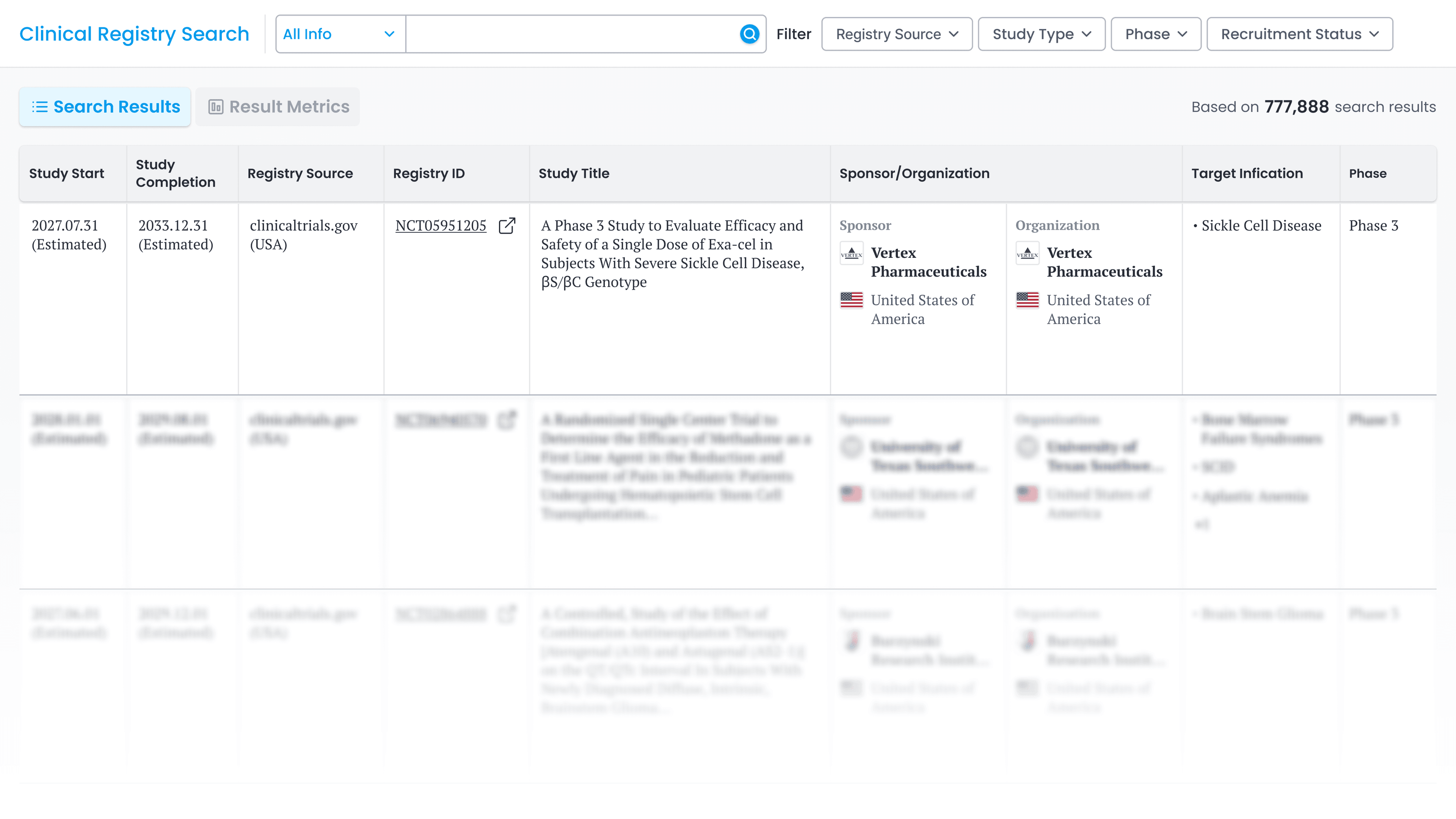Open external link icon beside NCT05951205
This screenshot has width=1456, height=819.
pos(507,226)
